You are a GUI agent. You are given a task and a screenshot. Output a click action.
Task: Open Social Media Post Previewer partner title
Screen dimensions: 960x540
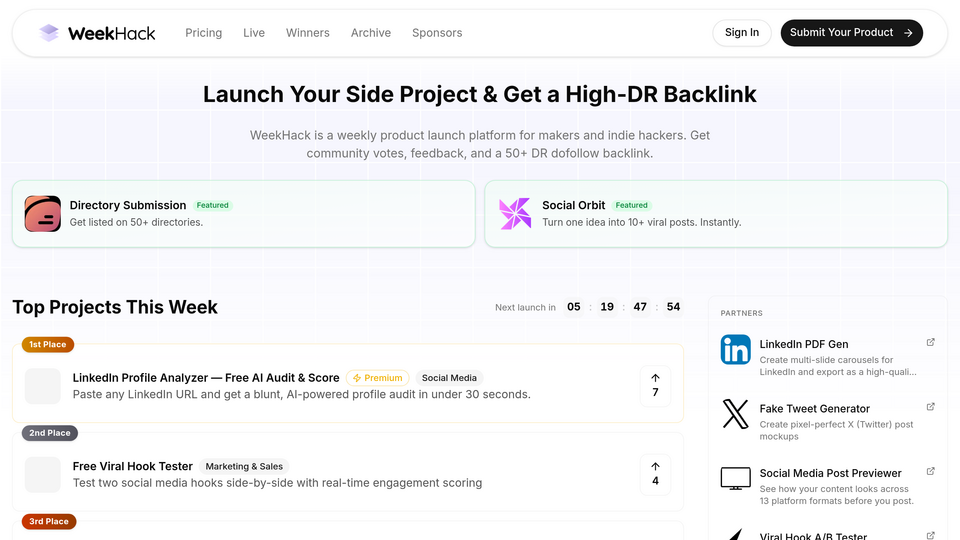coord(831,473)
